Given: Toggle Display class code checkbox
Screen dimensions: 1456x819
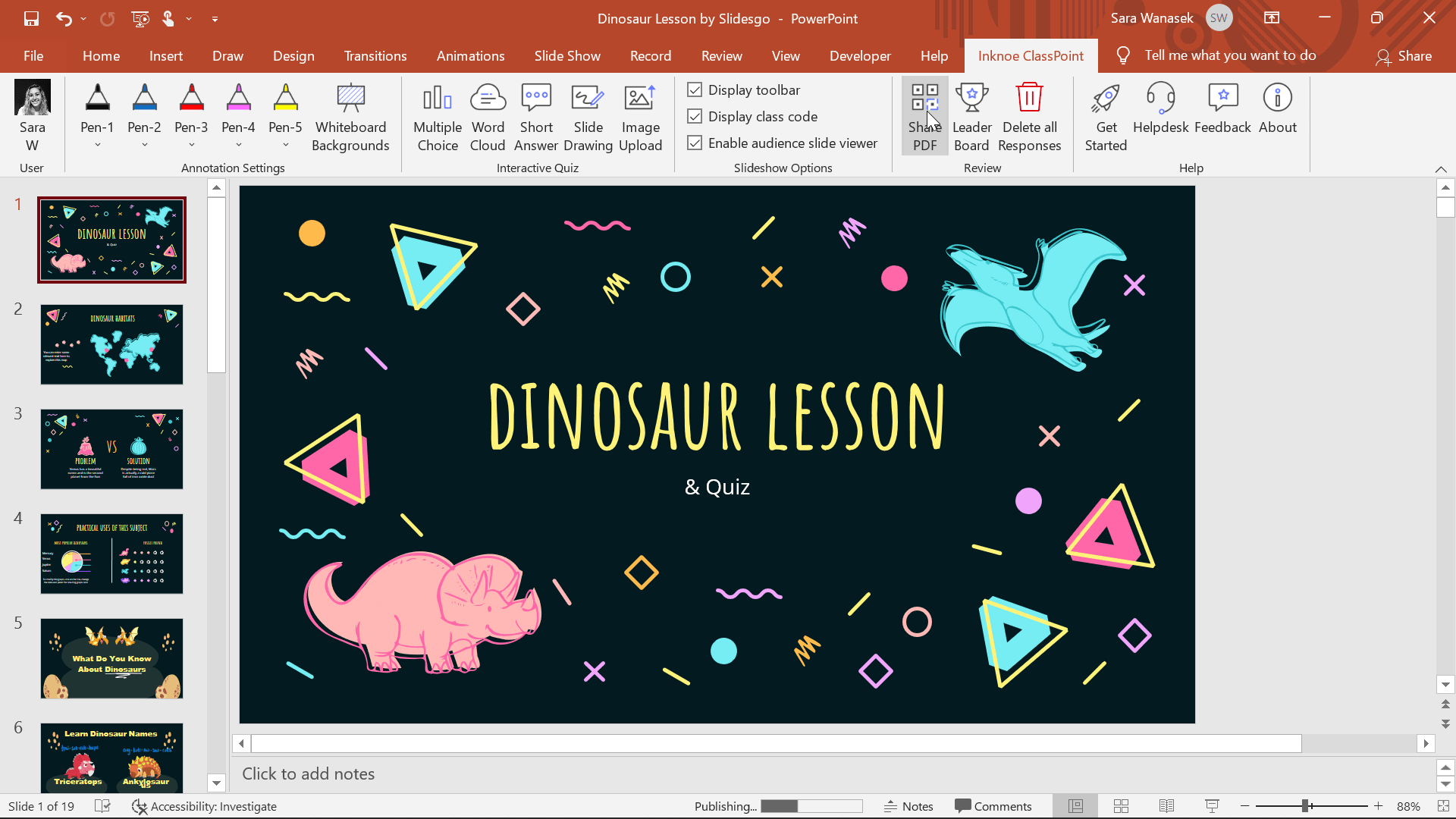Looking at the screenshot, I should 695,116.
